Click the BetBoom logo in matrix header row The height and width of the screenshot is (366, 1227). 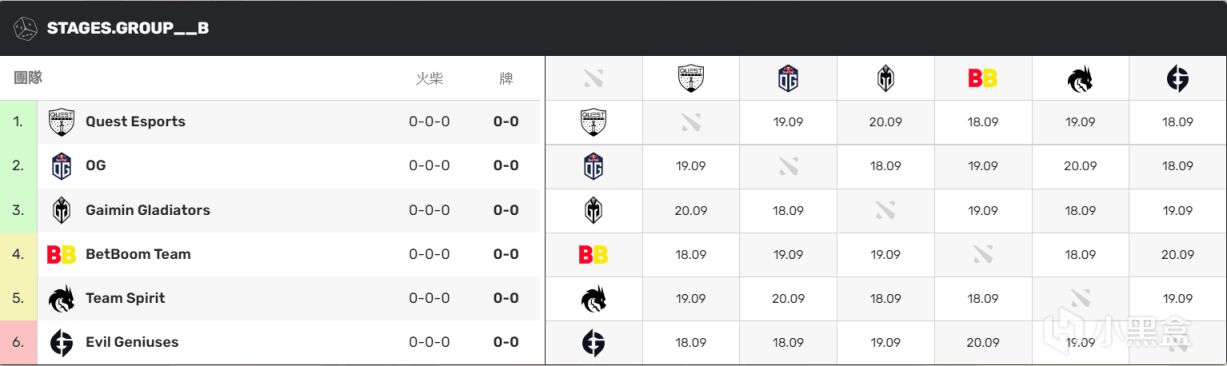point(983,78)
